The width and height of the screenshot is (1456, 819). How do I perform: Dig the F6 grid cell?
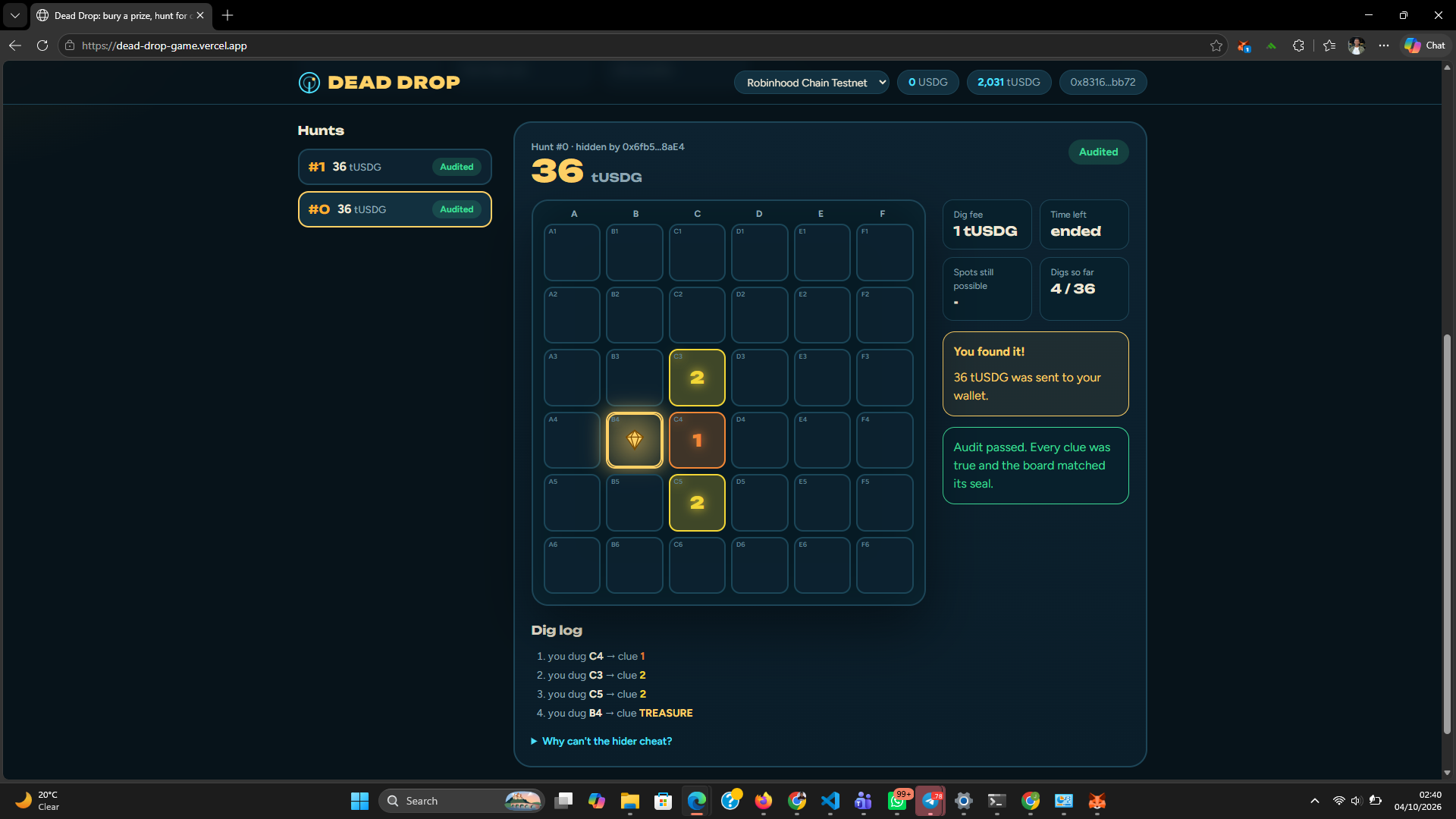tap(884, 566)
